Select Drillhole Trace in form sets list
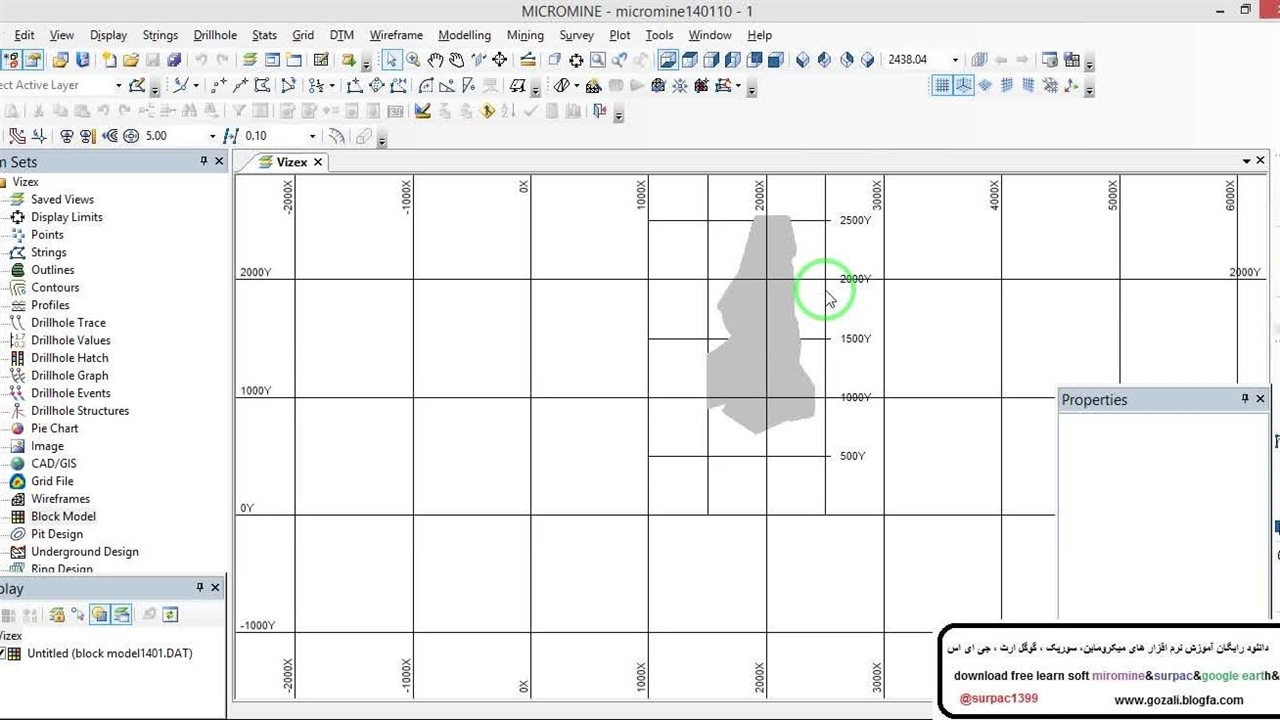This screenshot has height=720, width=1280. 68,323
